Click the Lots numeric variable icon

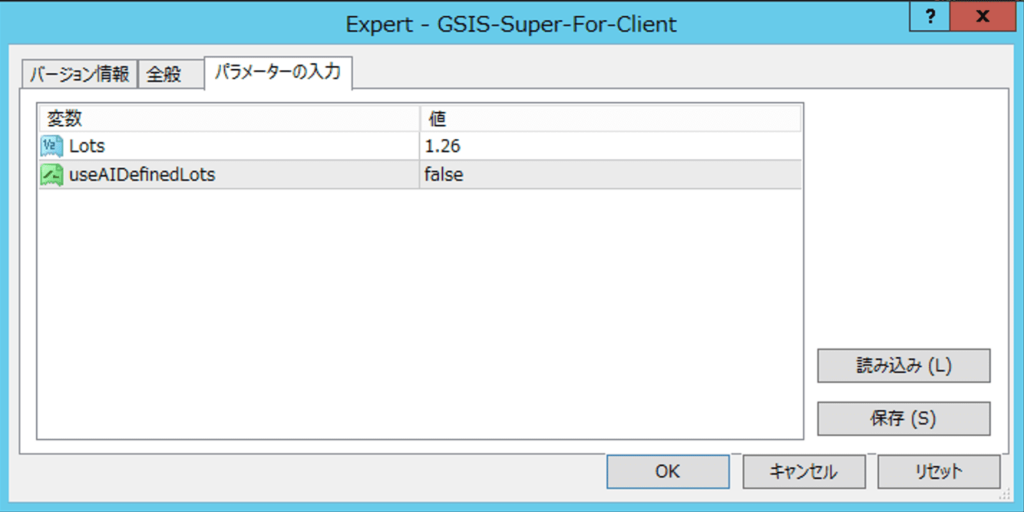coord(51,146)
